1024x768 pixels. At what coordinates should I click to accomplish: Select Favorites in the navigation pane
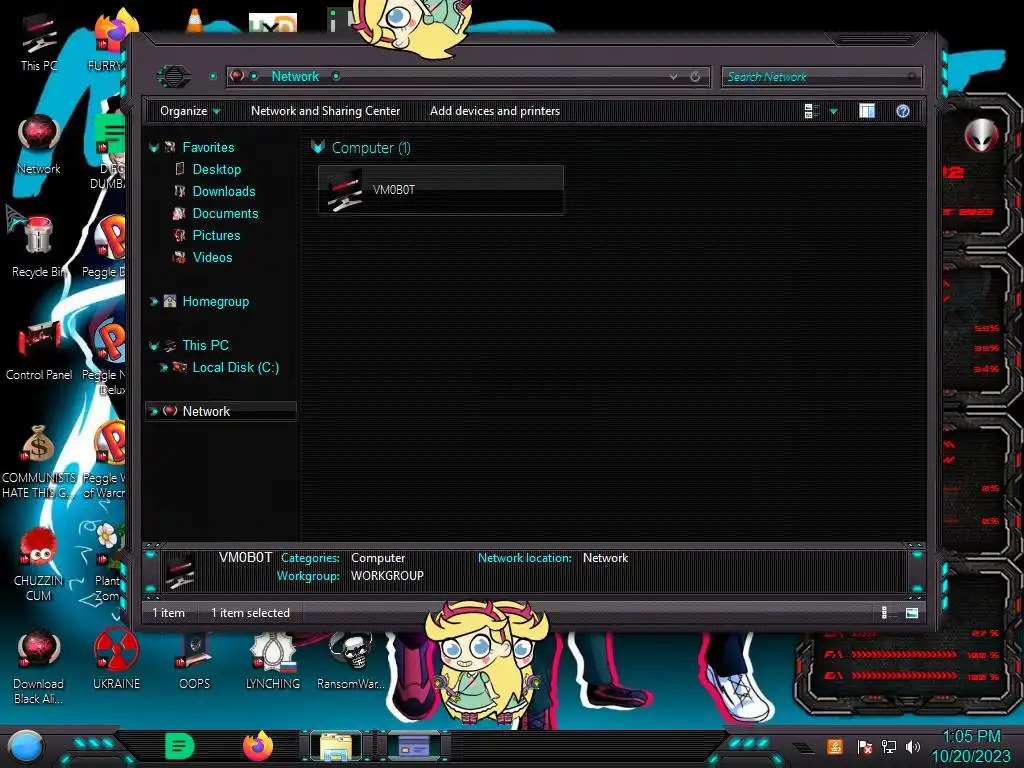tap(208, 148)
